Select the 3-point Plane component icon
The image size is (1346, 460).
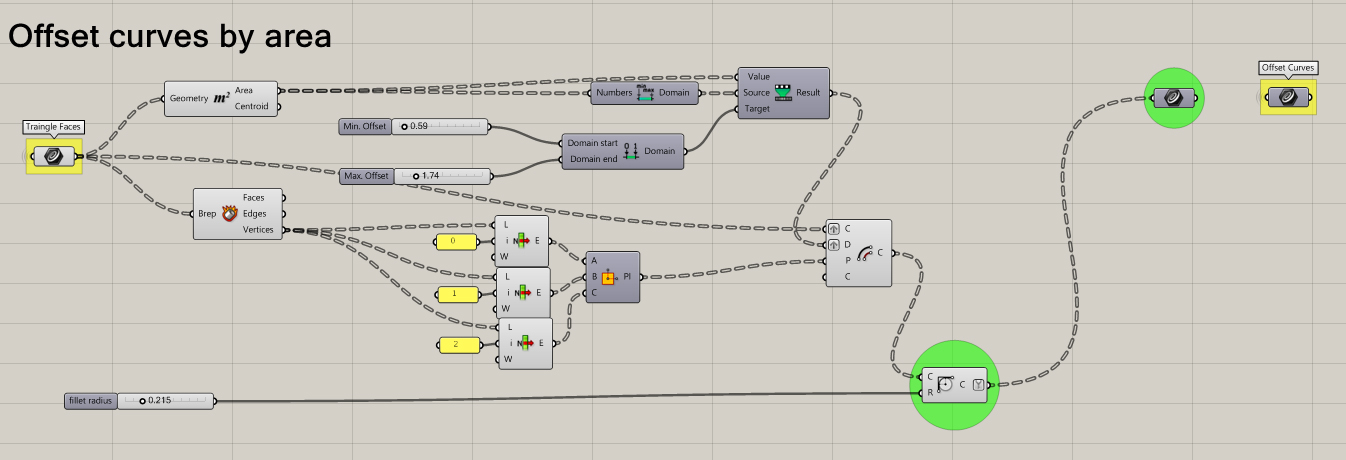607,277
